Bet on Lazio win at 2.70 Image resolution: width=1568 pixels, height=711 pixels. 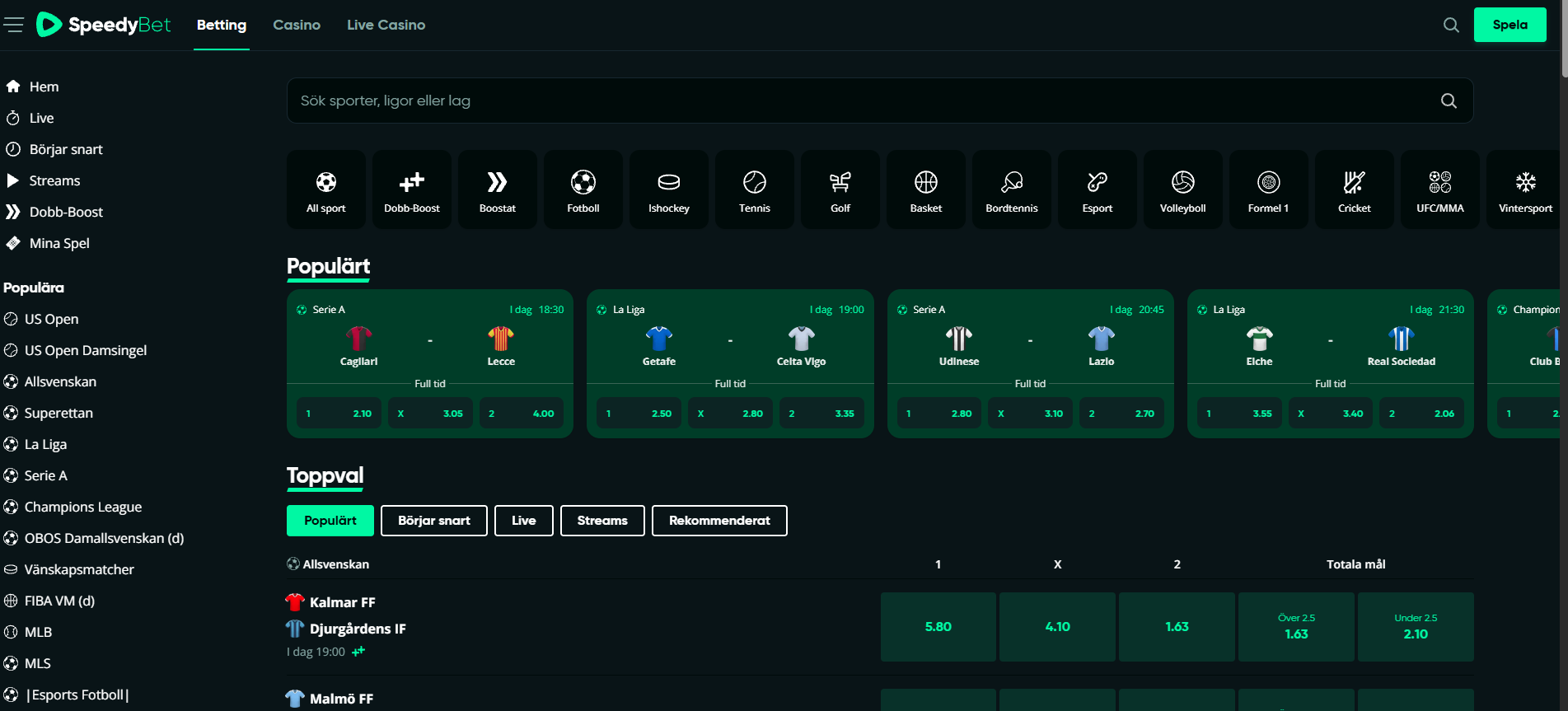[x=1122, y=414]
